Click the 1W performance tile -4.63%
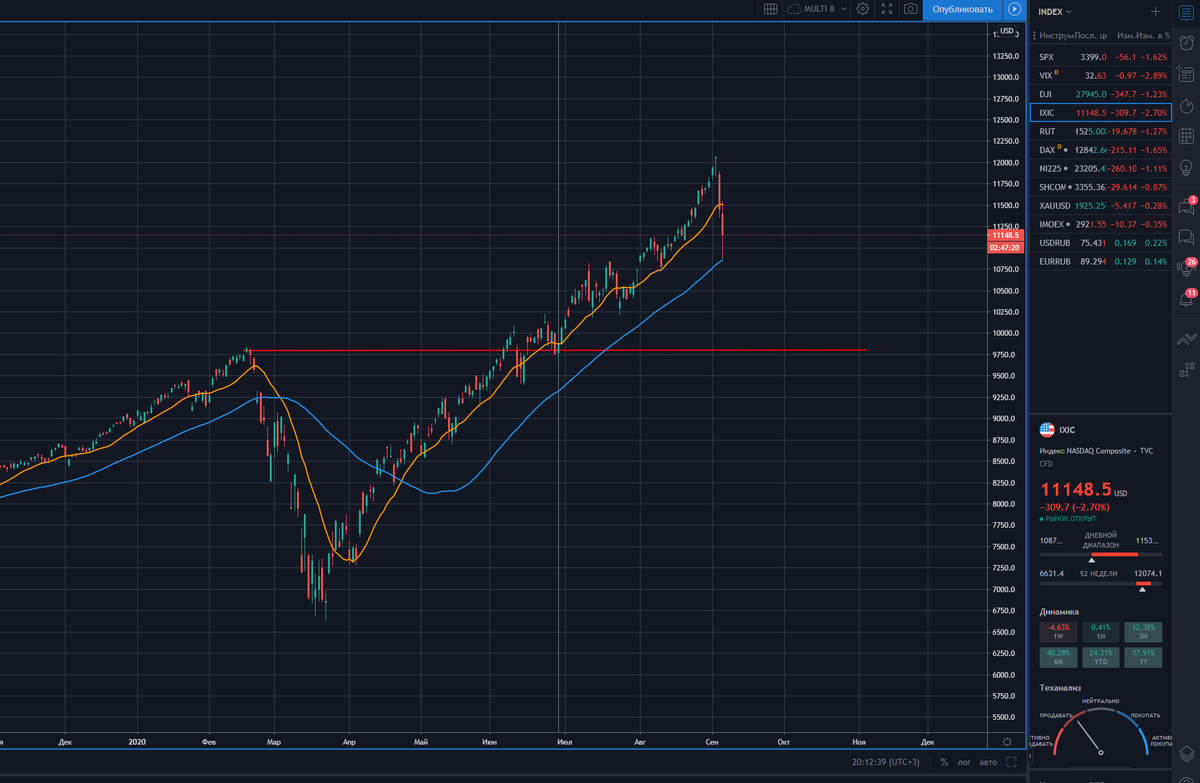Screen dimensions: 1200x783 click(1057, 632)
